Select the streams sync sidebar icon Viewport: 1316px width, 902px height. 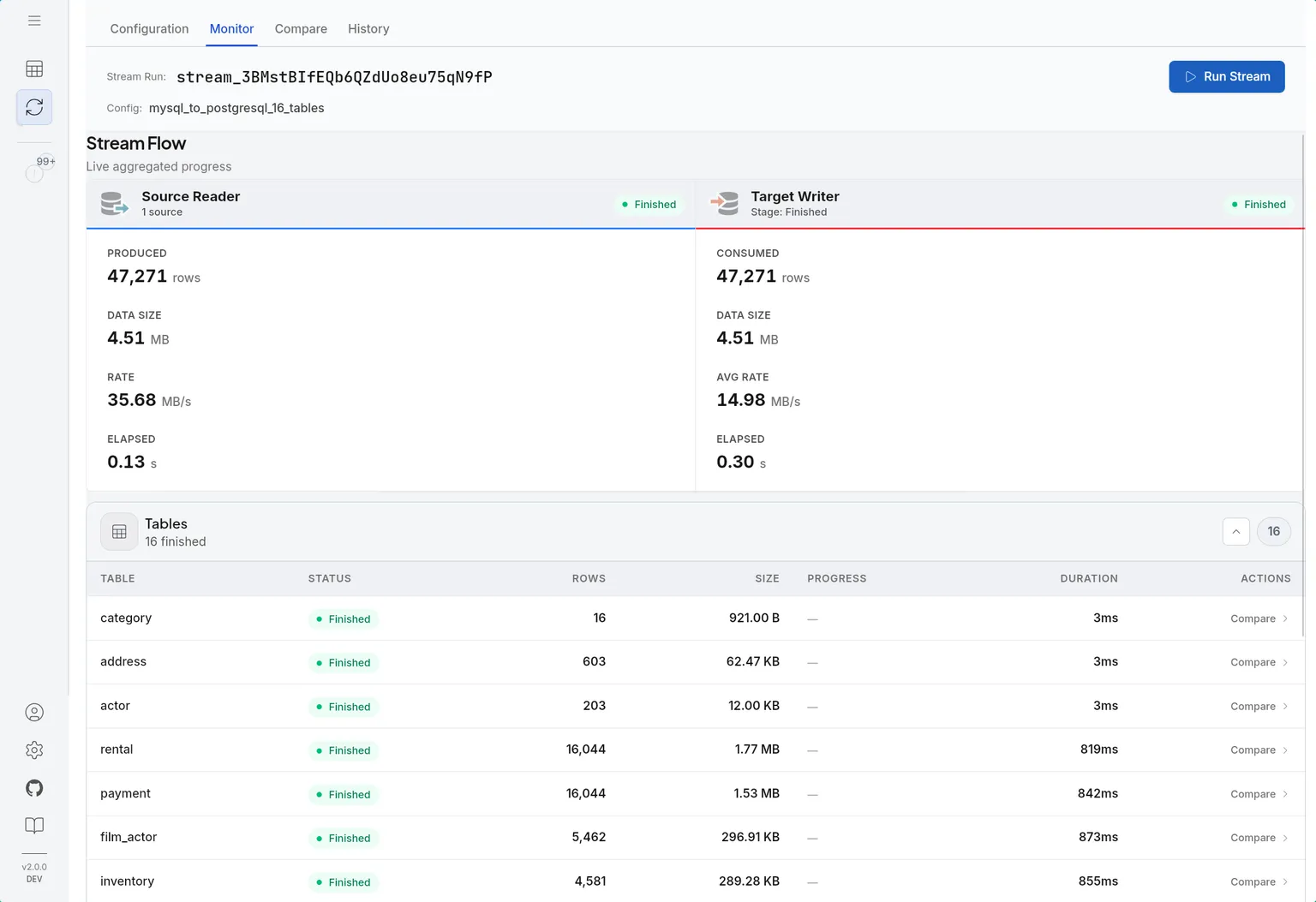(34, 107)
